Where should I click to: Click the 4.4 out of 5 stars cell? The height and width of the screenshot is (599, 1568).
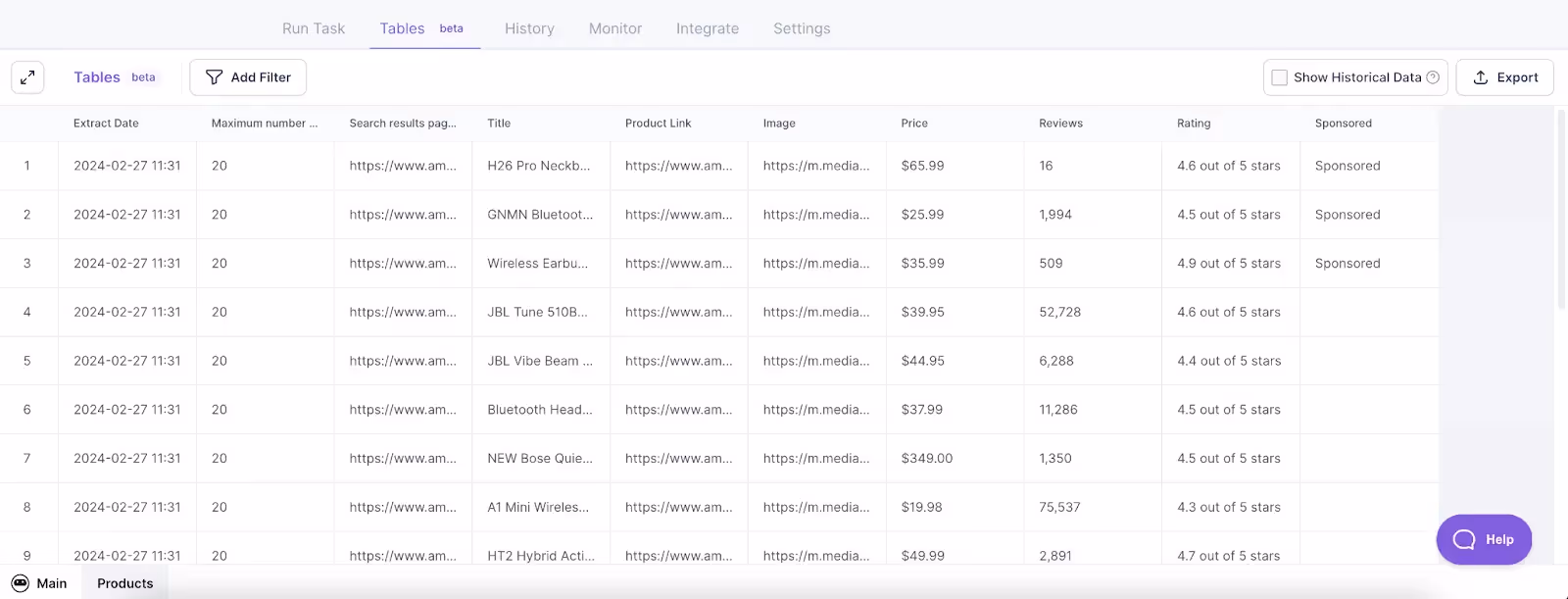tap(1231, 361)
